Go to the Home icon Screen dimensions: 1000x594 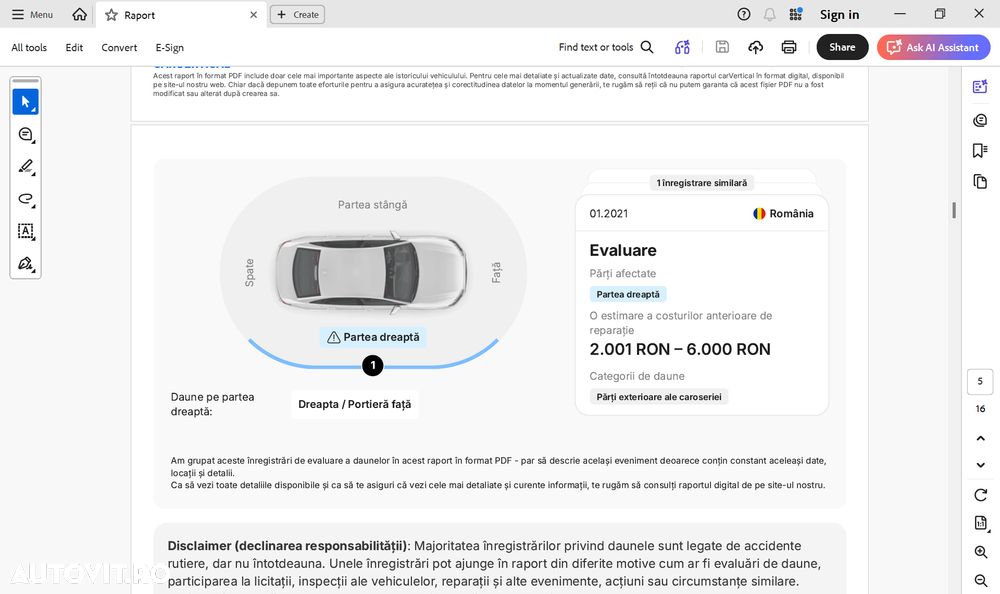(x=80, y=14)
